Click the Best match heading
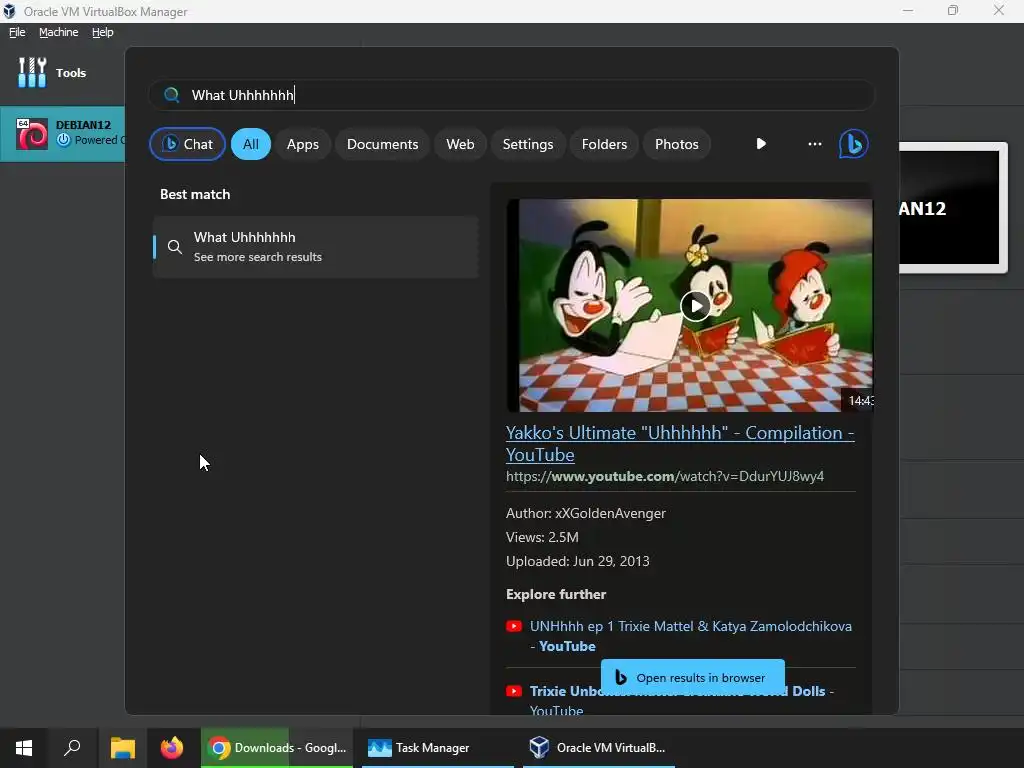Screen dimensions: 1024x768 (195, 194)
